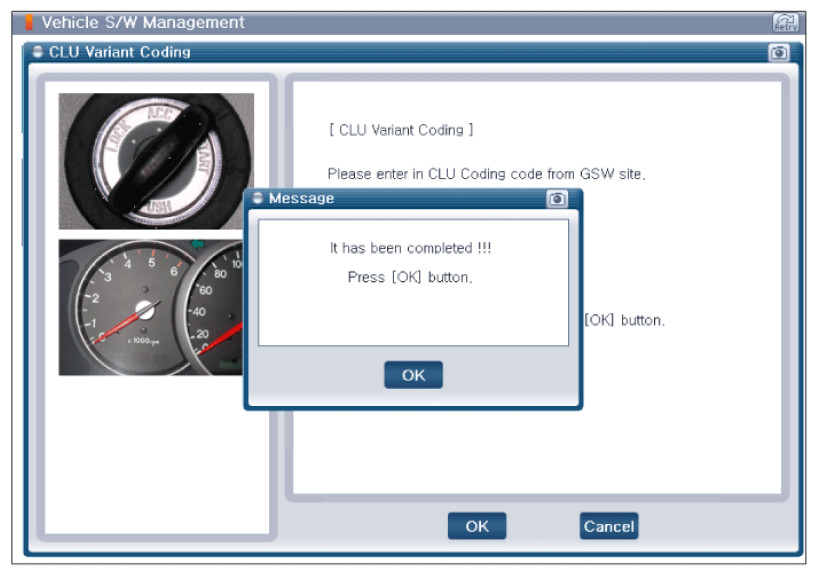Click the "It has been completed !!!" message
The height and width of the screenshot is (575, 816).
(411, 248)
